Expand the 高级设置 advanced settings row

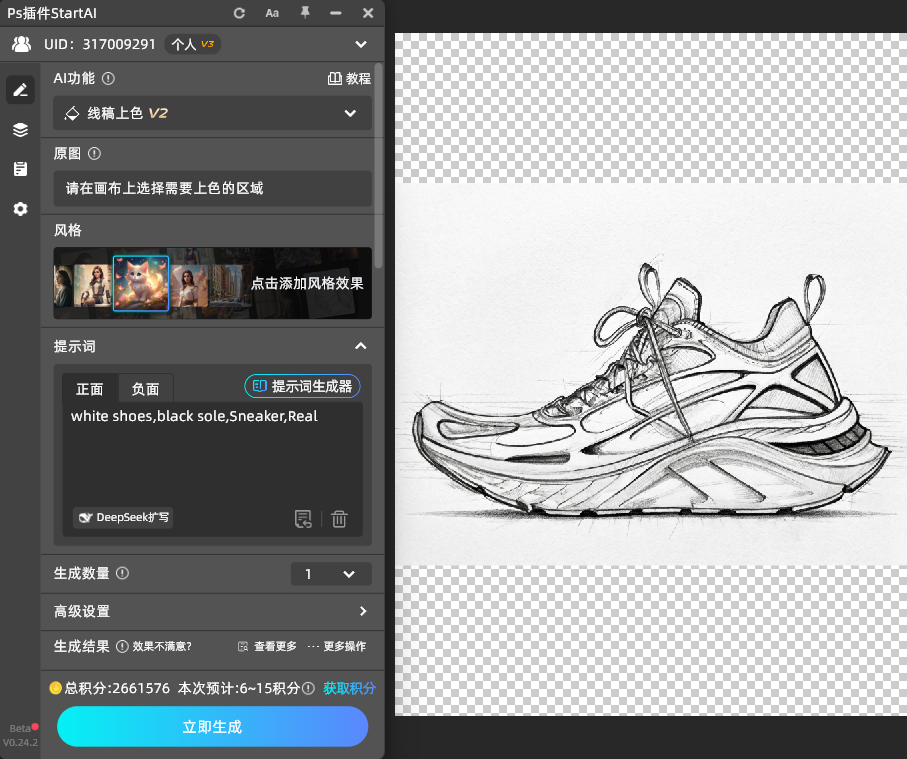(212, 611)
